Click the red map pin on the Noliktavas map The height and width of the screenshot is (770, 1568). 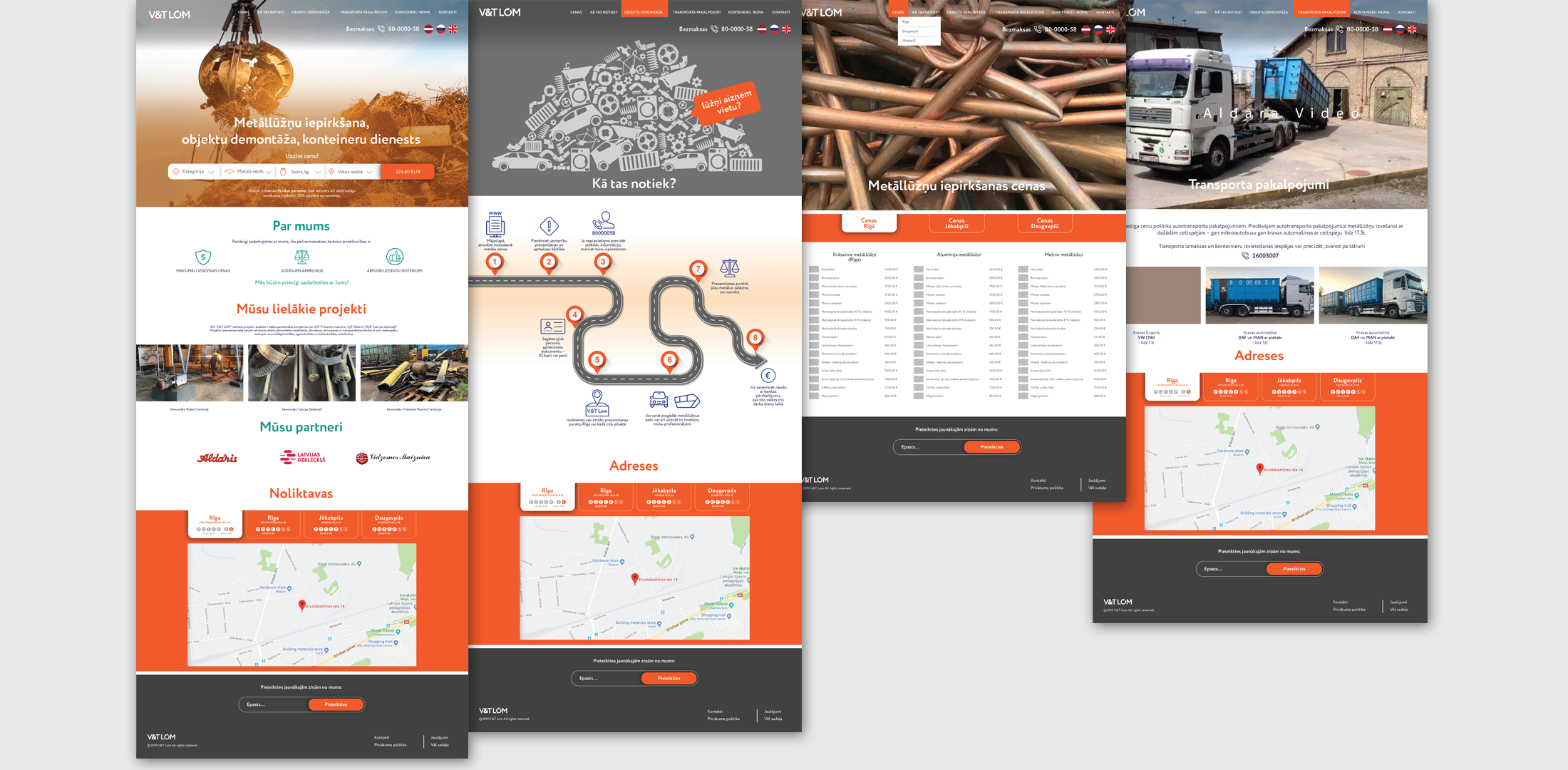tap(301, 605)
